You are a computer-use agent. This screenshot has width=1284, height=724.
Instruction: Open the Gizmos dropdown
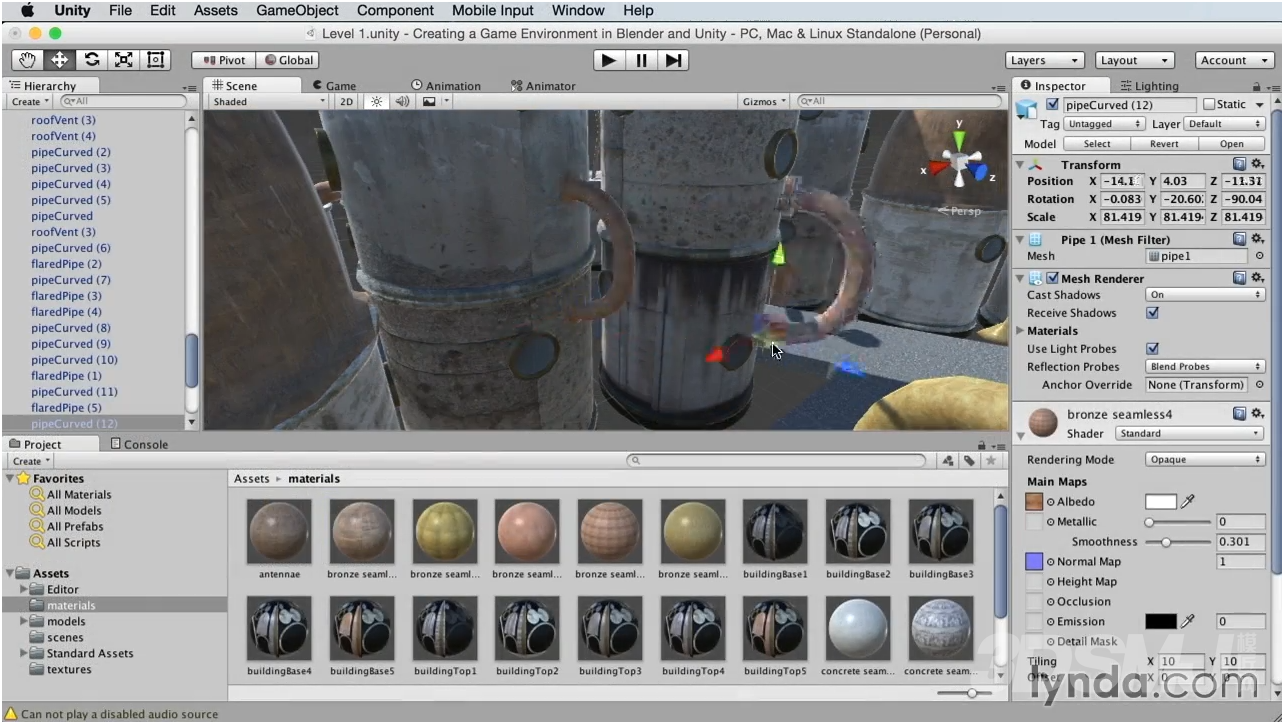(765, 101)
